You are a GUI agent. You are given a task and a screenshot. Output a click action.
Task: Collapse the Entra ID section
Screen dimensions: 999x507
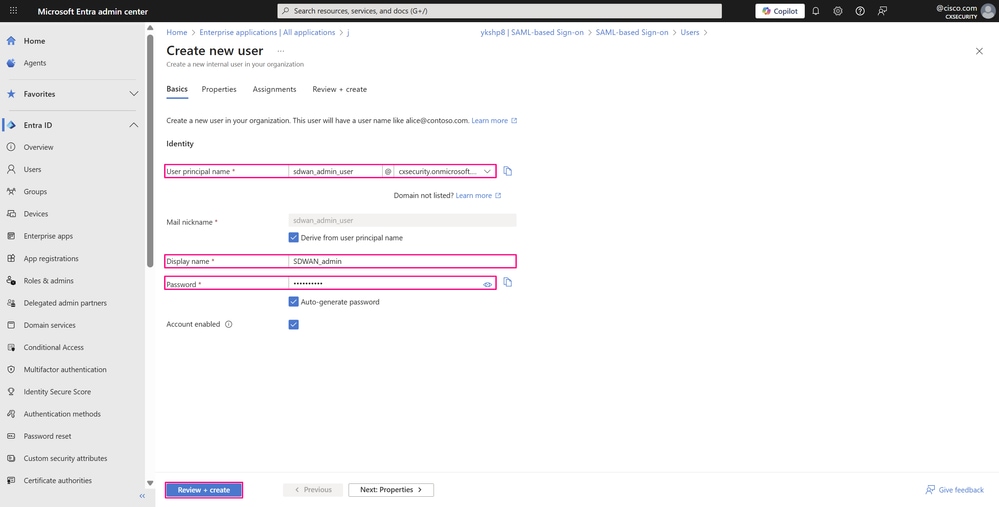coord(134,125)
